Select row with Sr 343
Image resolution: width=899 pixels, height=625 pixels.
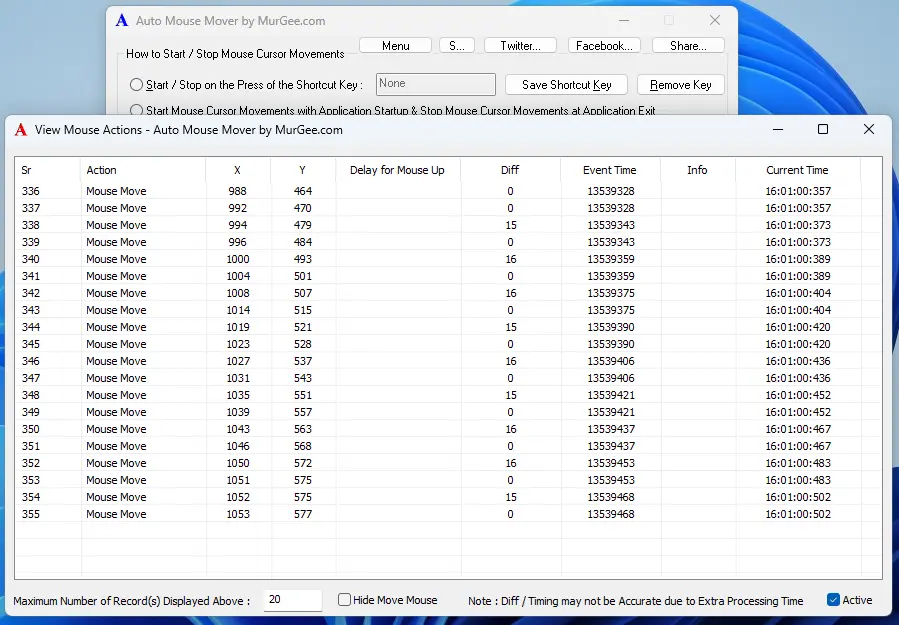click(x=448, y=310)
